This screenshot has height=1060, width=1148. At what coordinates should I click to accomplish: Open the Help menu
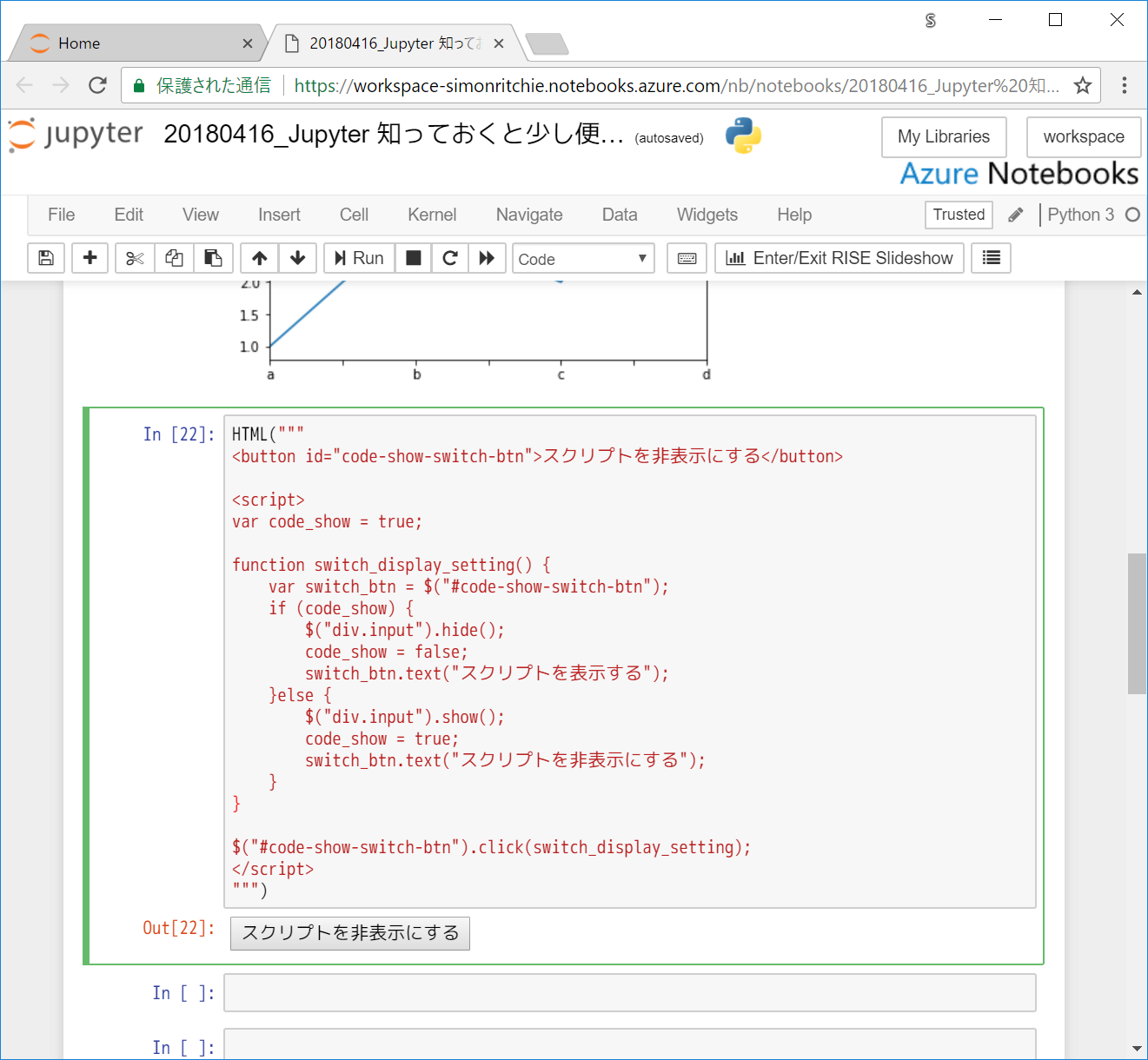click(x=794, y=215)
